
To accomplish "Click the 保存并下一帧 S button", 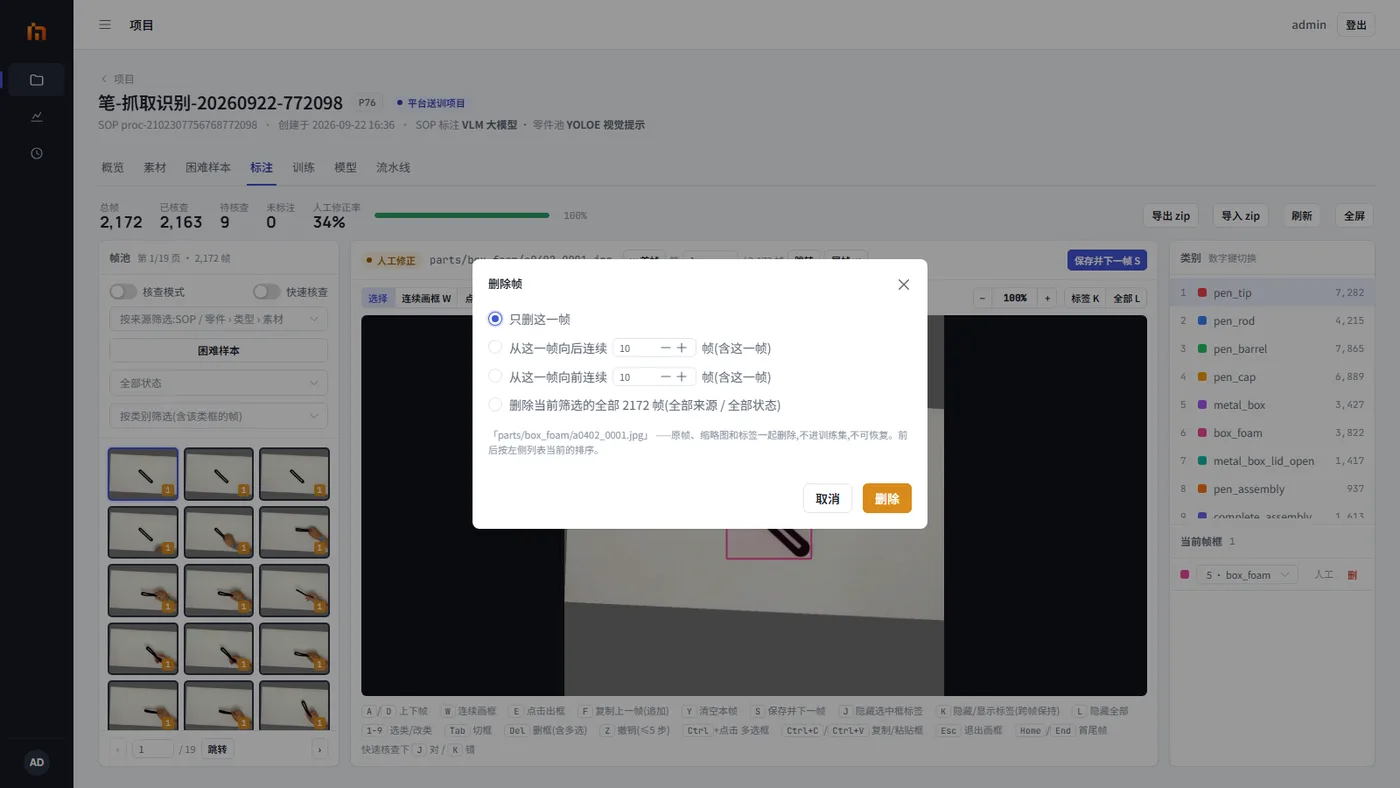I will click(1107, 260).
